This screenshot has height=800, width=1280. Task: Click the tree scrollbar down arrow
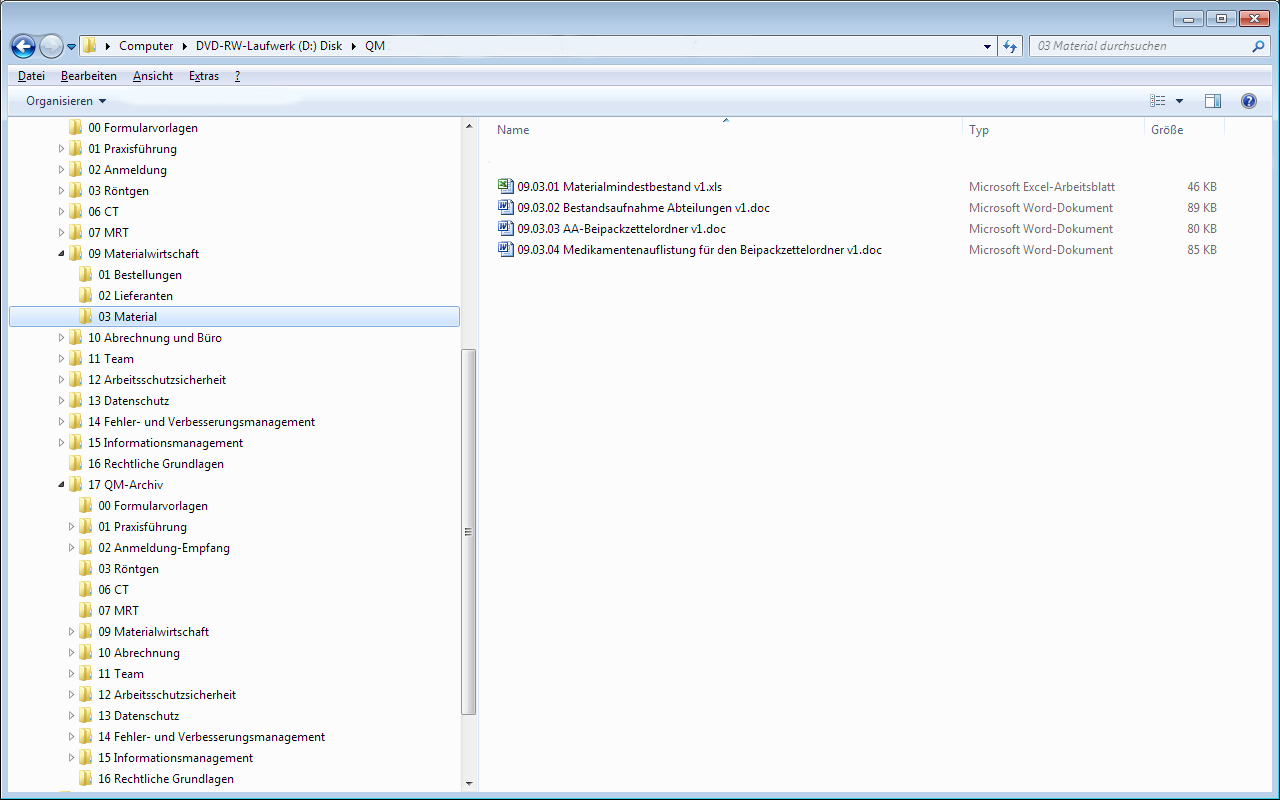click(x=469, y=784)
